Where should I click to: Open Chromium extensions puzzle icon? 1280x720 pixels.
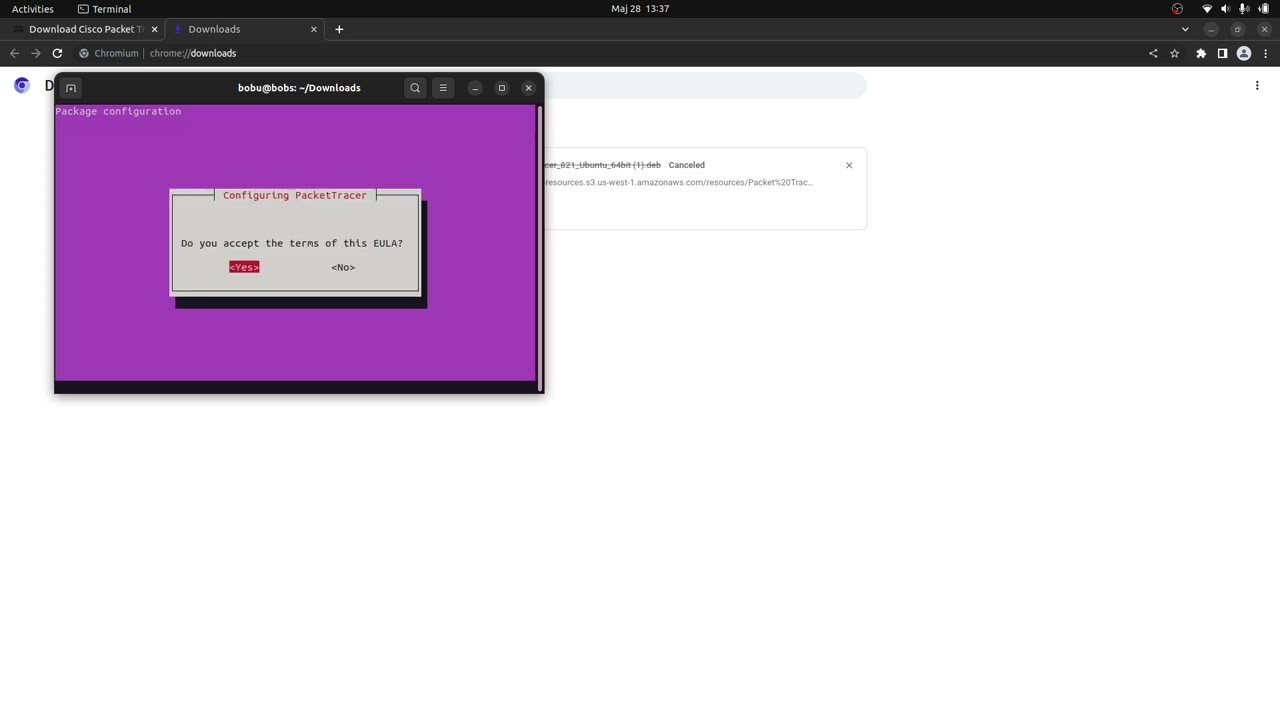[x=1201, y=53]
